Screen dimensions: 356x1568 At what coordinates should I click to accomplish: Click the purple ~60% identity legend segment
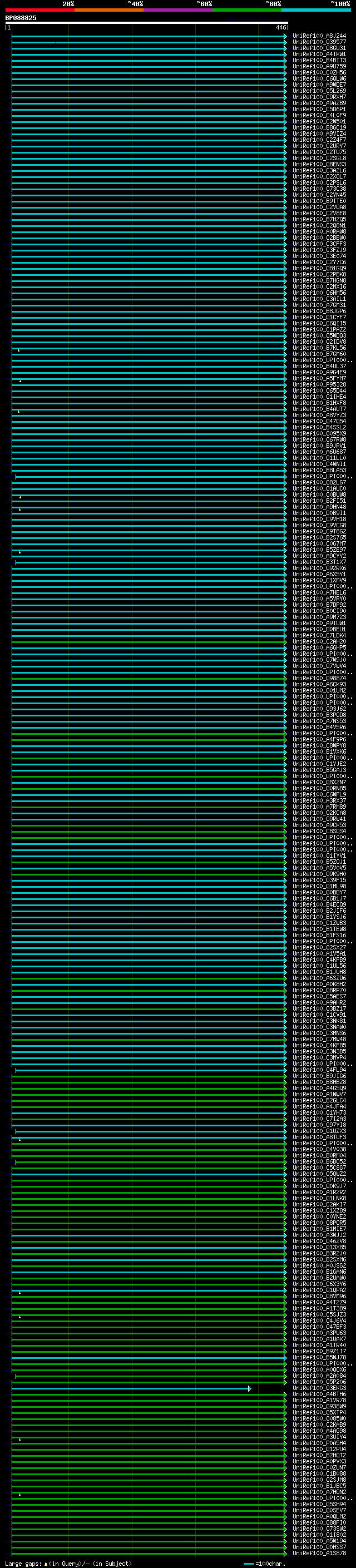[x=177, y=10]
